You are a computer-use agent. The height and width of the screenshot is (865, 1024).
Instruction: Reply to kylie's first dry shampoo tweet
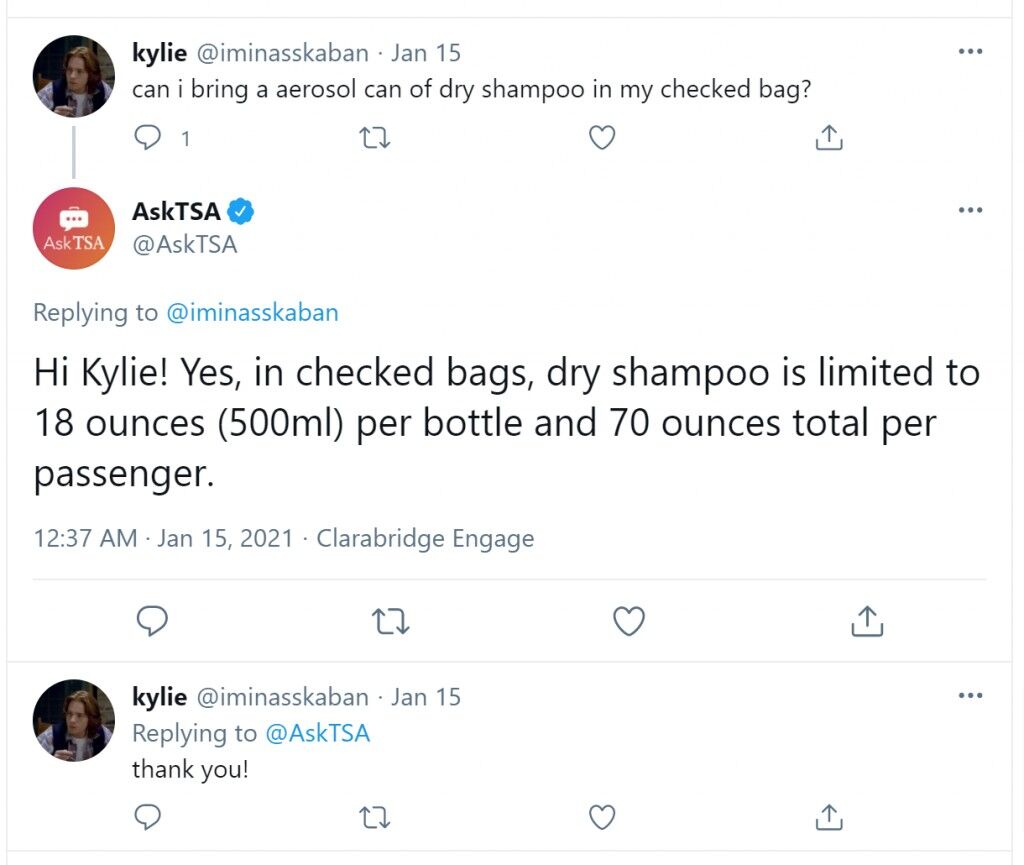[x=148, y=138]
